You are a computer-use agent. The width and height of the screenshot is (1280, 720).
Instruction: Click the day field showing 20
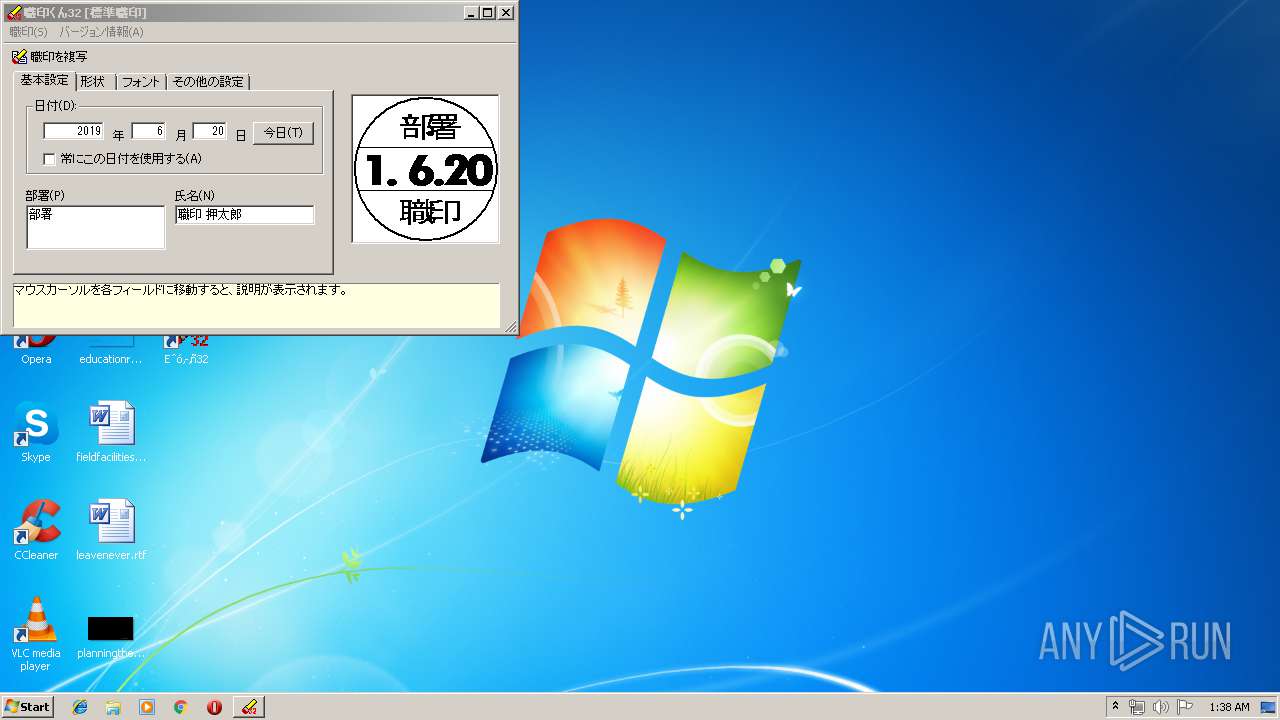coord(209,131)
